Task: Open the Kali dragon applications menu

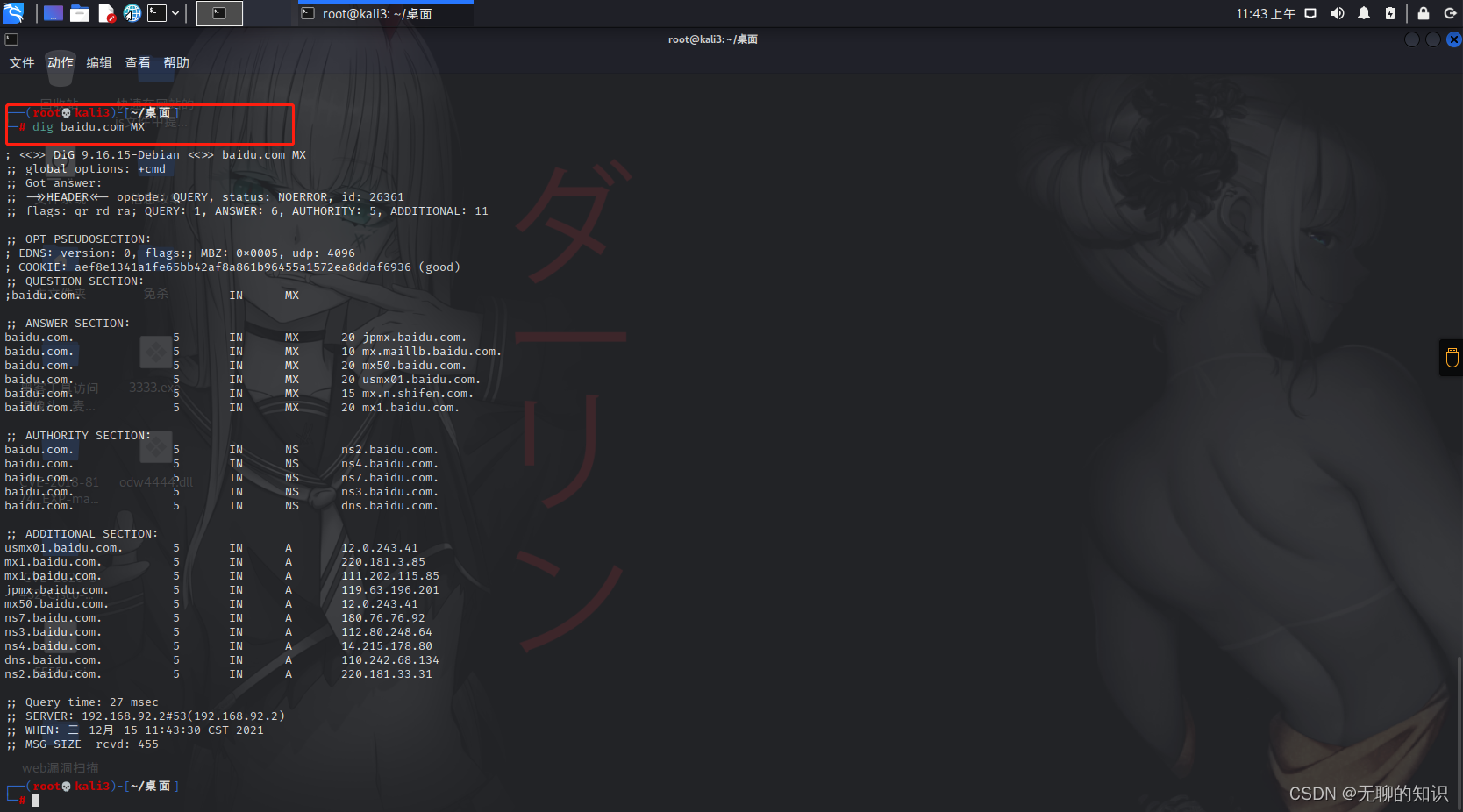Action: pyautogui.click(x=13, y=13)
